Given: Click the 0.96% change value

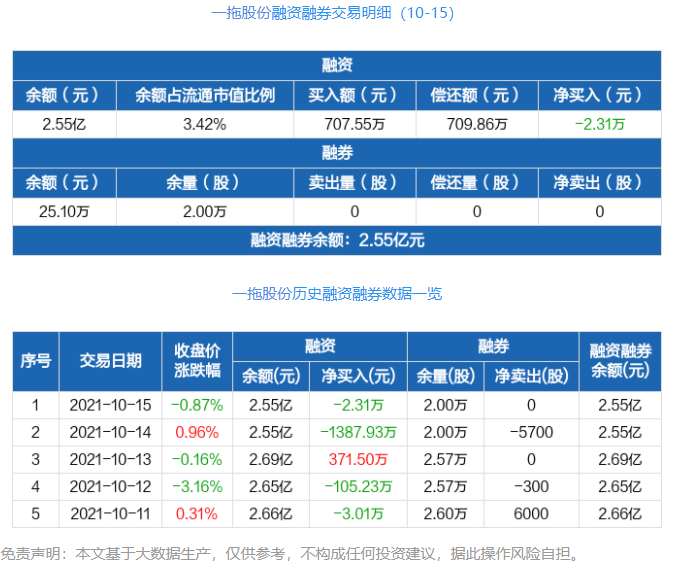Looking at the screenshot, I should (197, 432).
